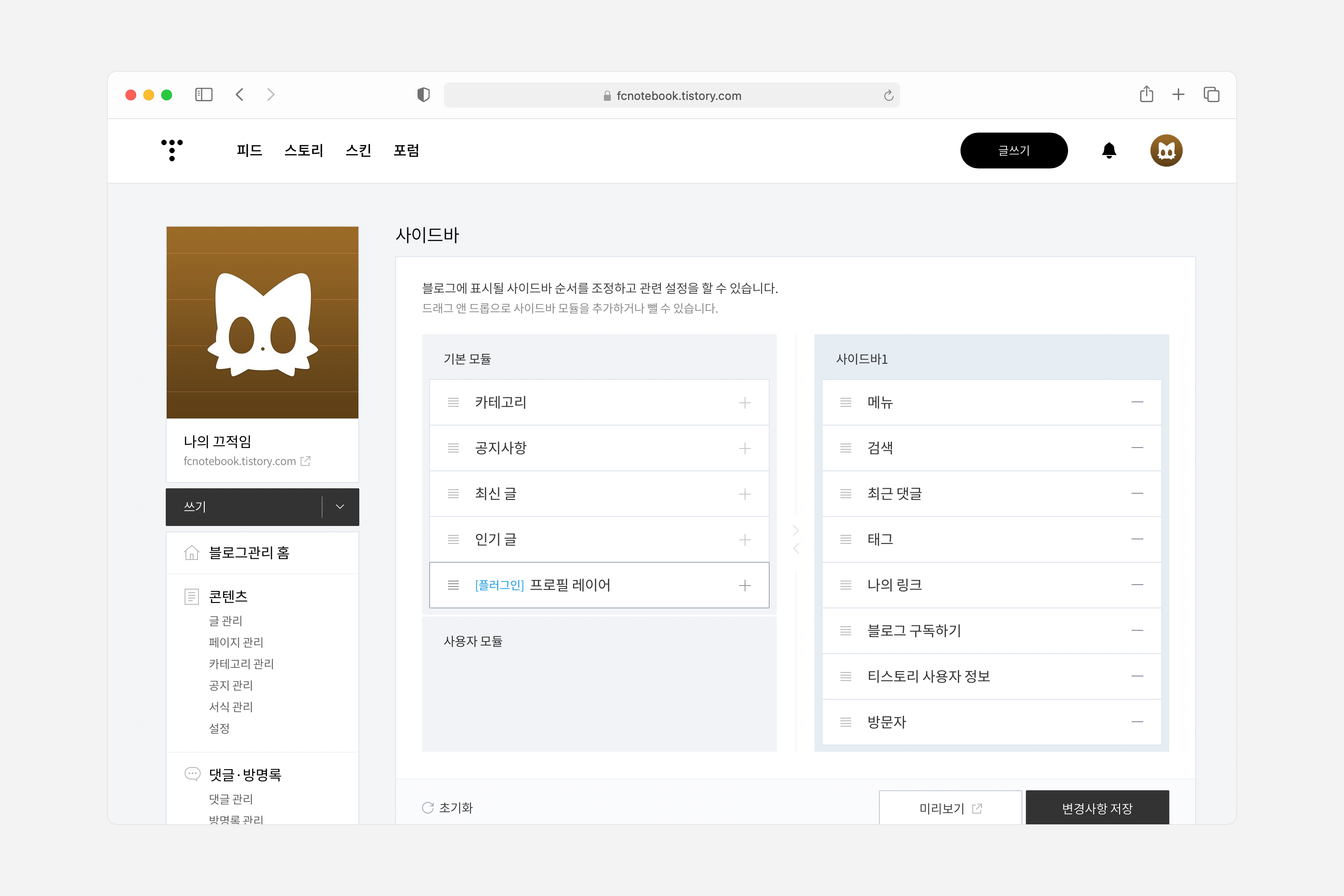Screen dimensions: 1344x896
Task: Click the profile avatar in the top bar
Action: pyautogui.click(x=1166, y=150)
